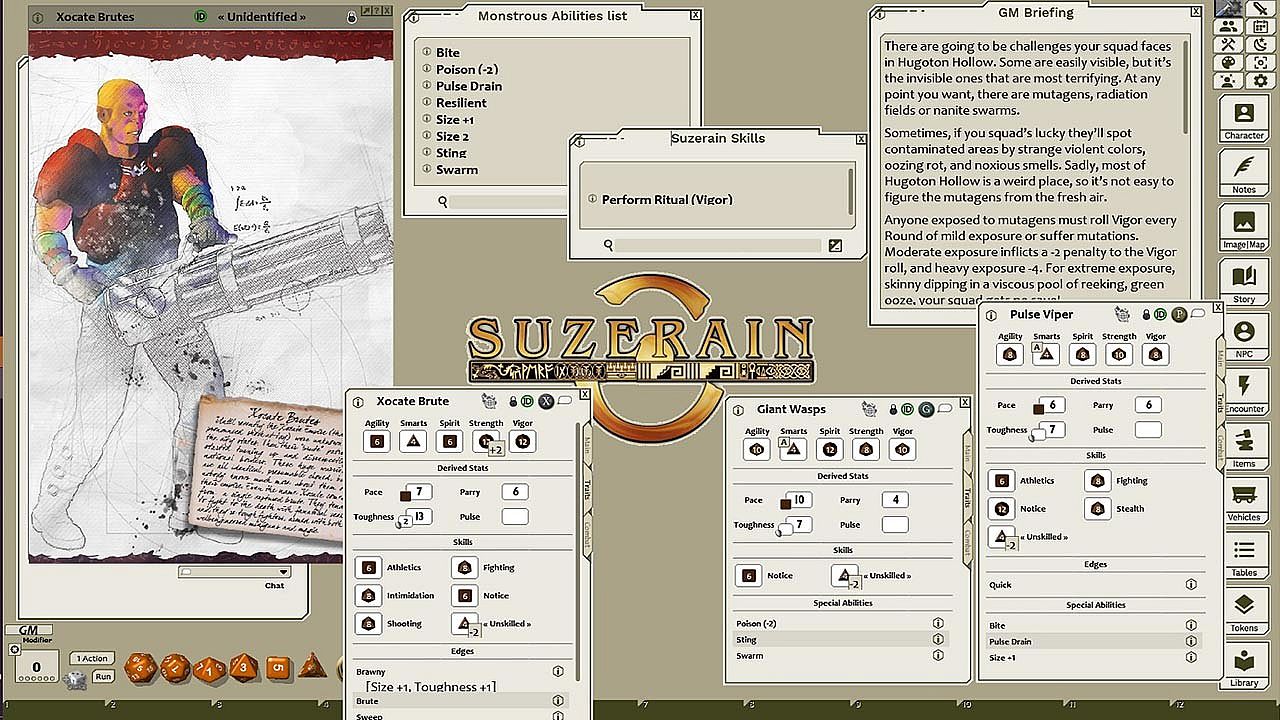Open the Character sidebar panel
Viewport: 1280px width, 720px height.
click(x=1243, y=120)
